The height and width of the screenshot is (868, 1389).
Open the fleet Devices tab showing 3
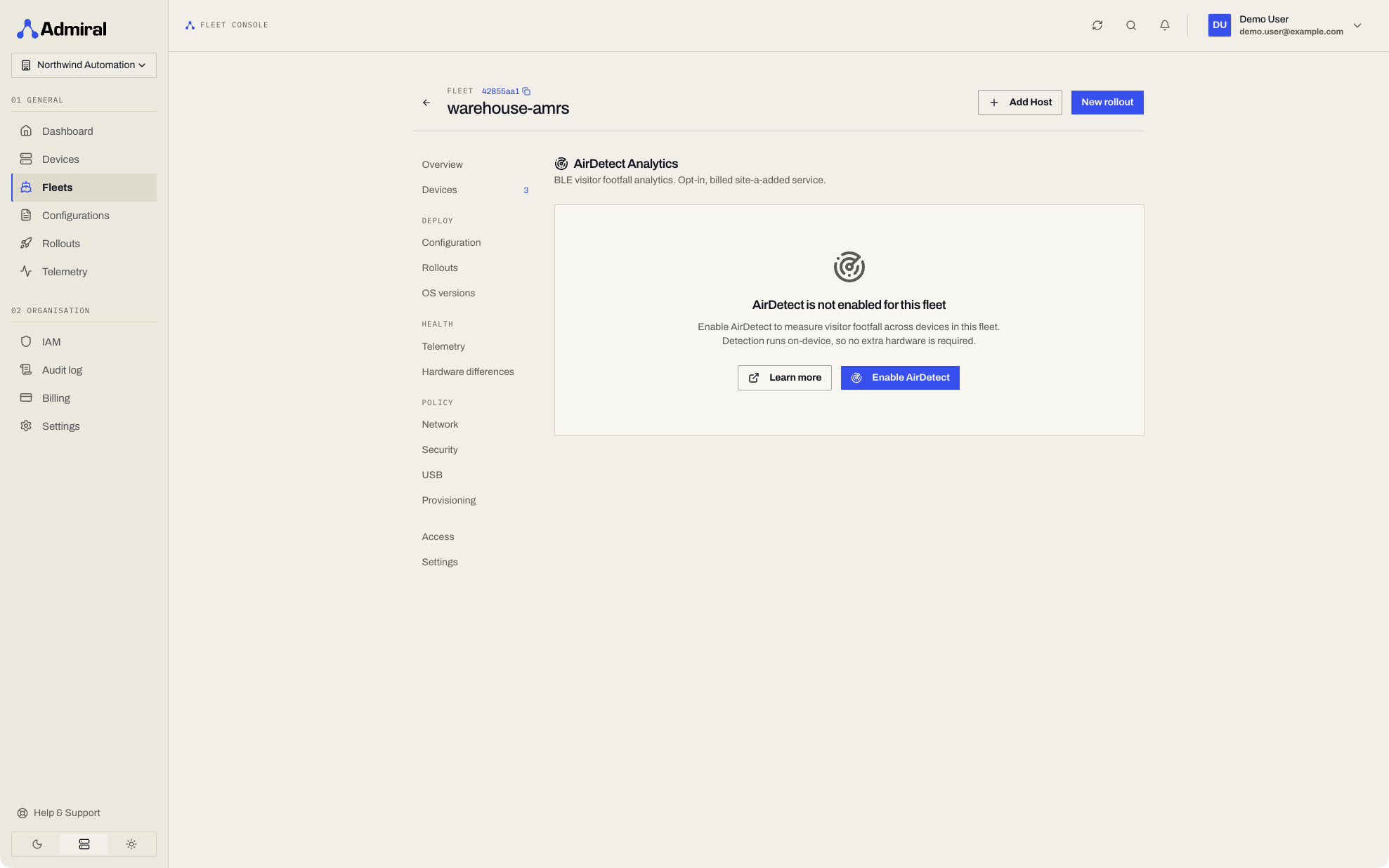[x=475, y=190]
